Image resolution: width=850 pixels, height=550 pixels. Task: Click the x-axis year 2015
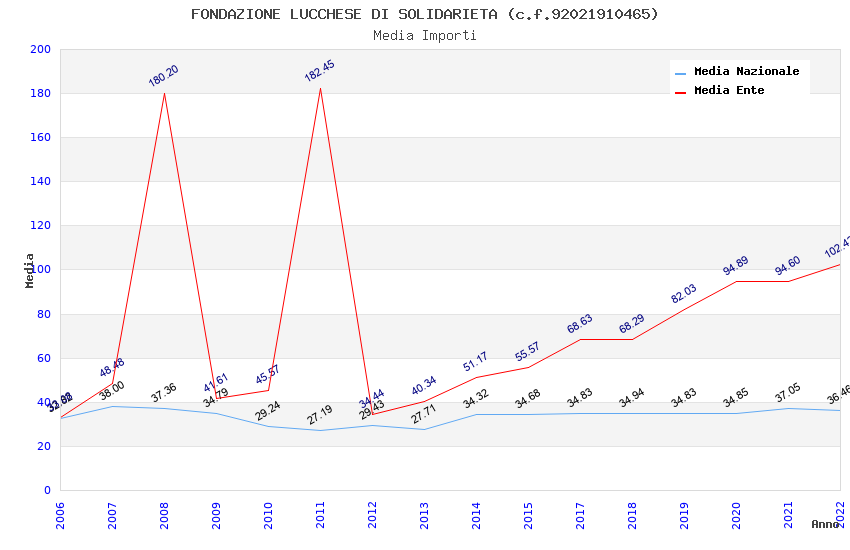point(529,516)
